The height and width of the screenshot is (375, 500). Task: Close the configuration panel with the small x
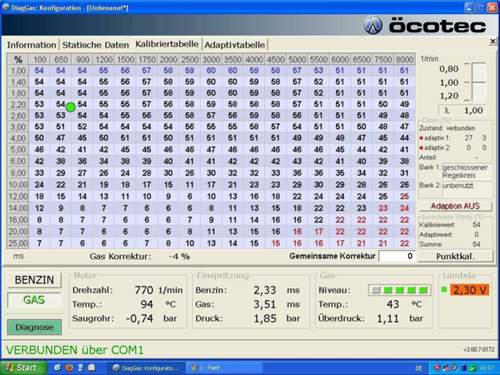point(493,41)
